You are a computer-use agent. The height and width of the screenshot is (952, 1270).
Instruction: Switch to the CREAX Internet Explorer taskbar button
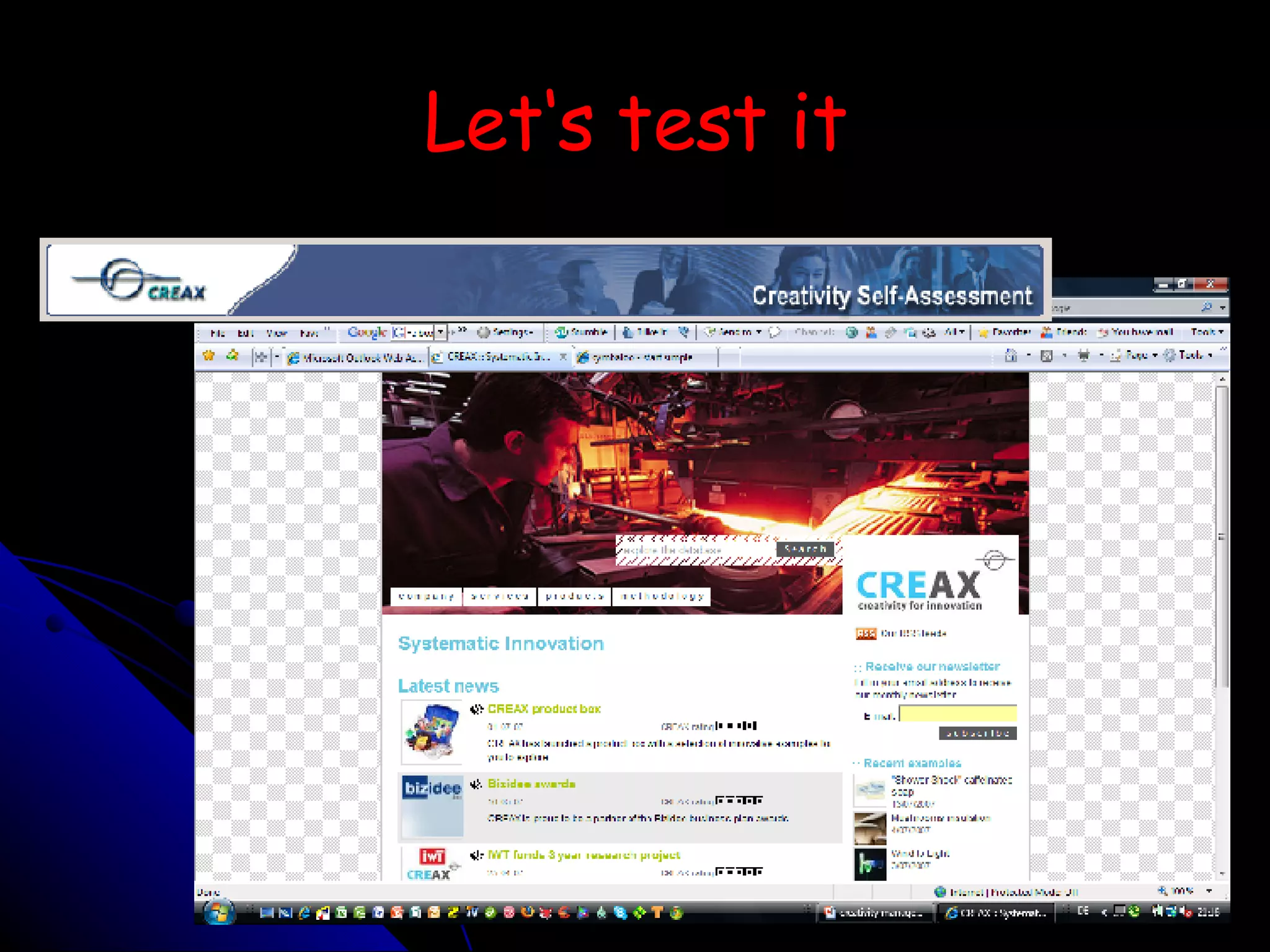997,912
